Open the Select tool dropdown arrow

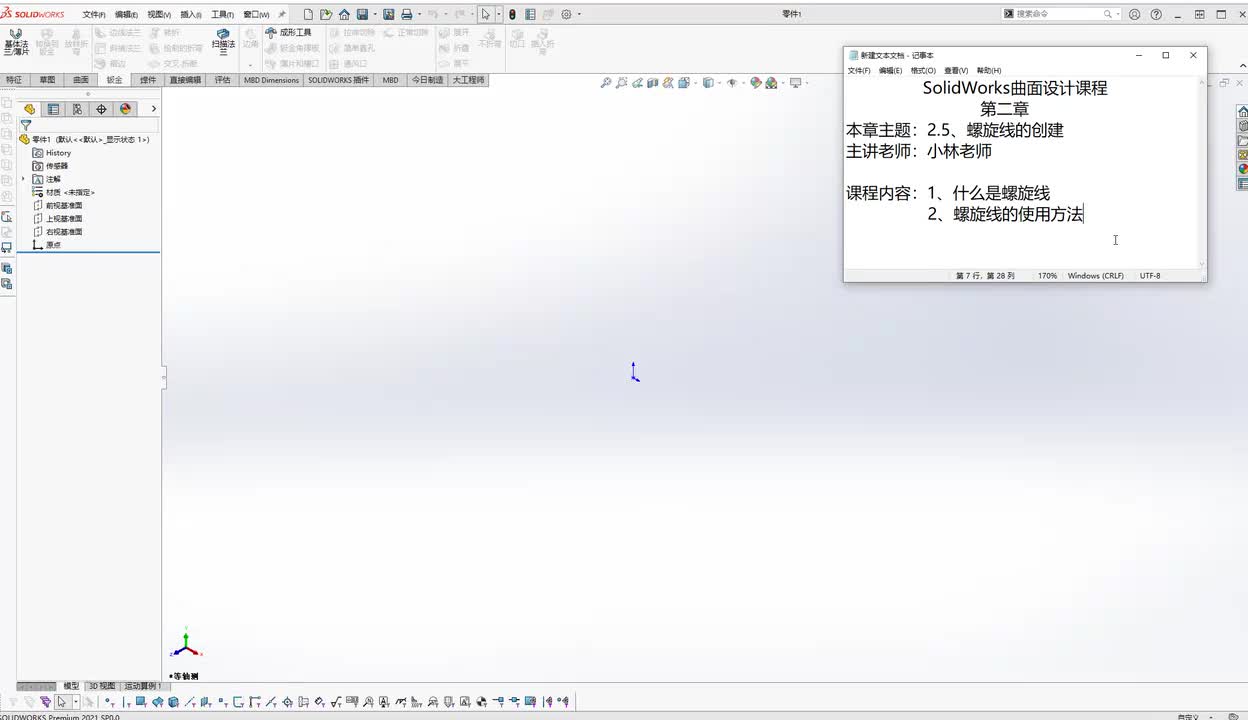click(498, 14)
